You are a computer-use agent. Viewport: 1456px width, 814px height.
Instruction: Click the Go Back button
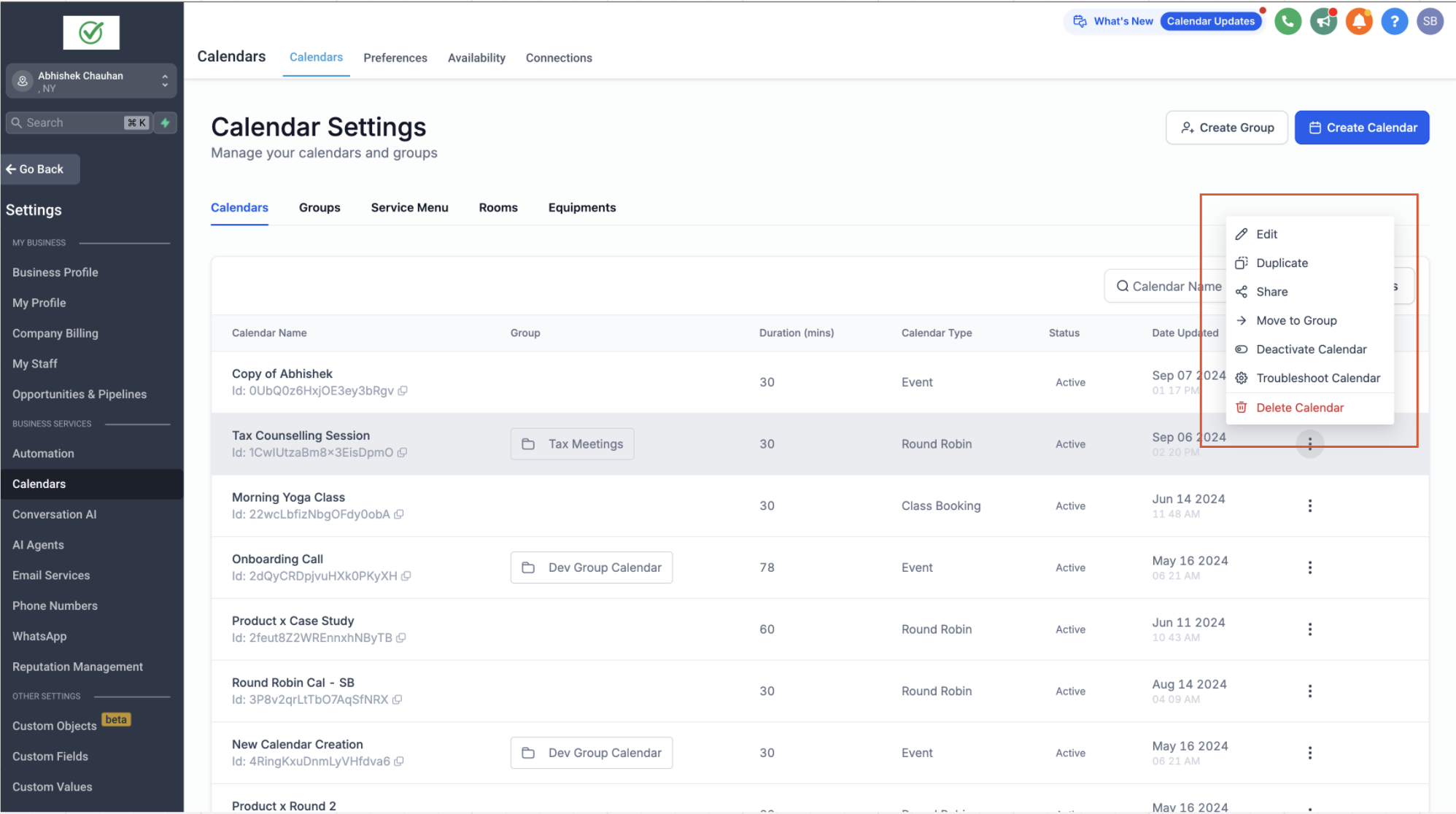pos(40,169)
